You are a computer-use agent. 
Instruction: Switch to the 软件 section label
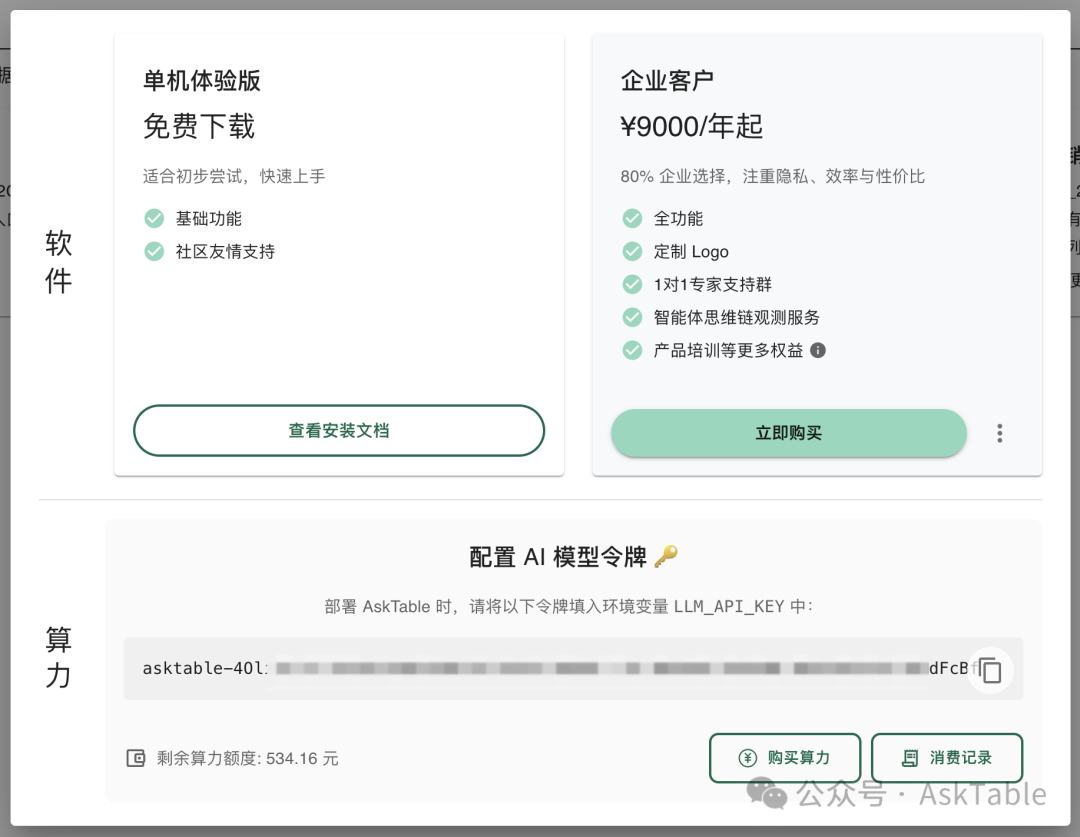click(57, 262)
